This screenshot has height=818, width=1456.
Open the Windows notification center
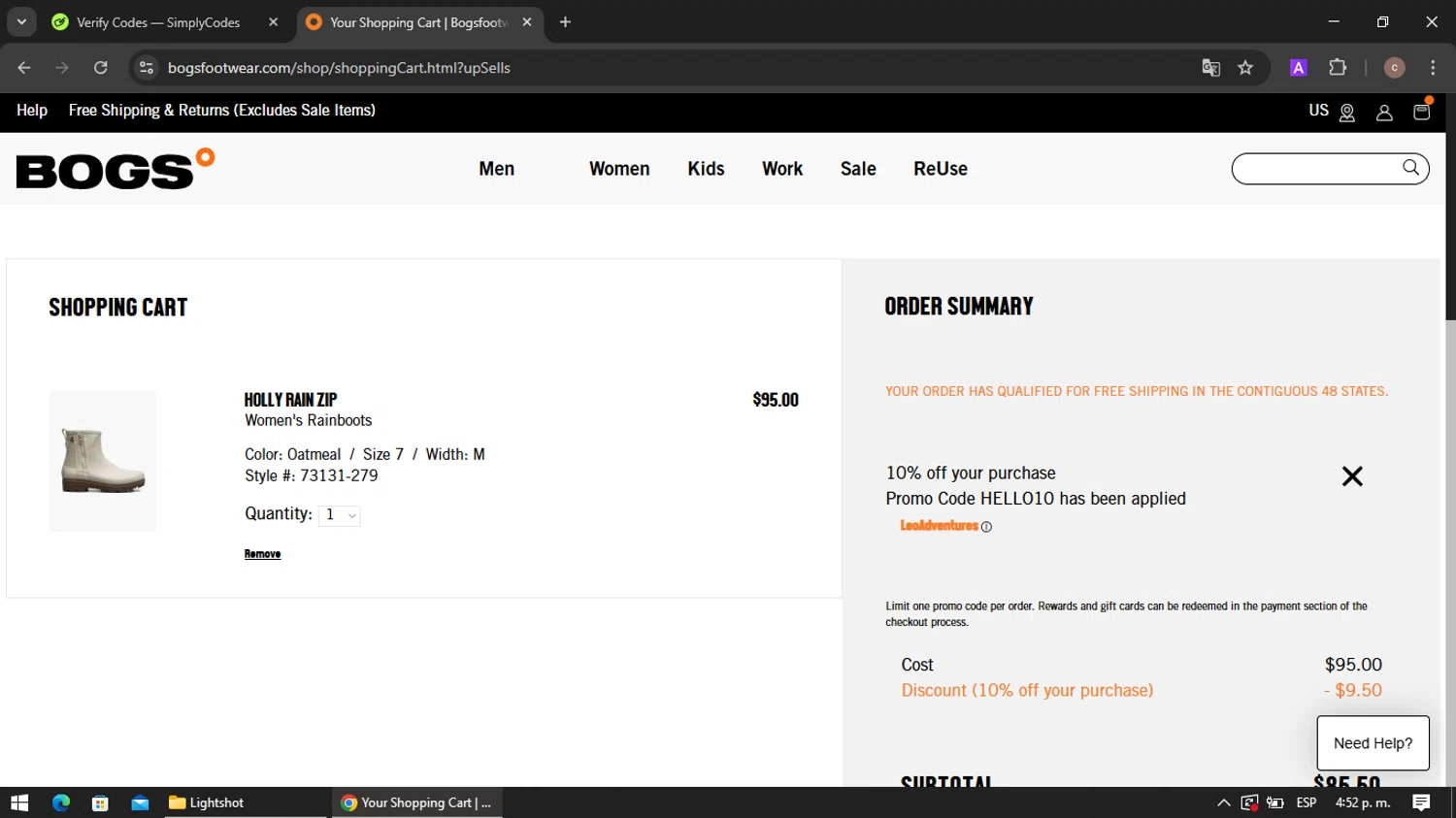1421,802
